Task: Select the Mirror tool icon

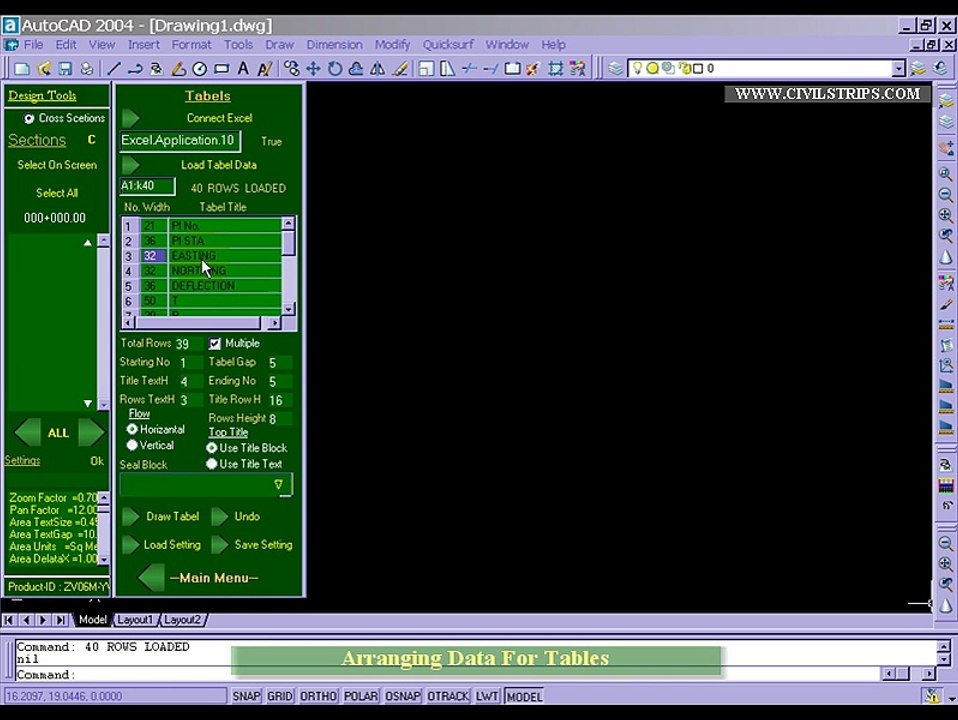Action: 378,68
